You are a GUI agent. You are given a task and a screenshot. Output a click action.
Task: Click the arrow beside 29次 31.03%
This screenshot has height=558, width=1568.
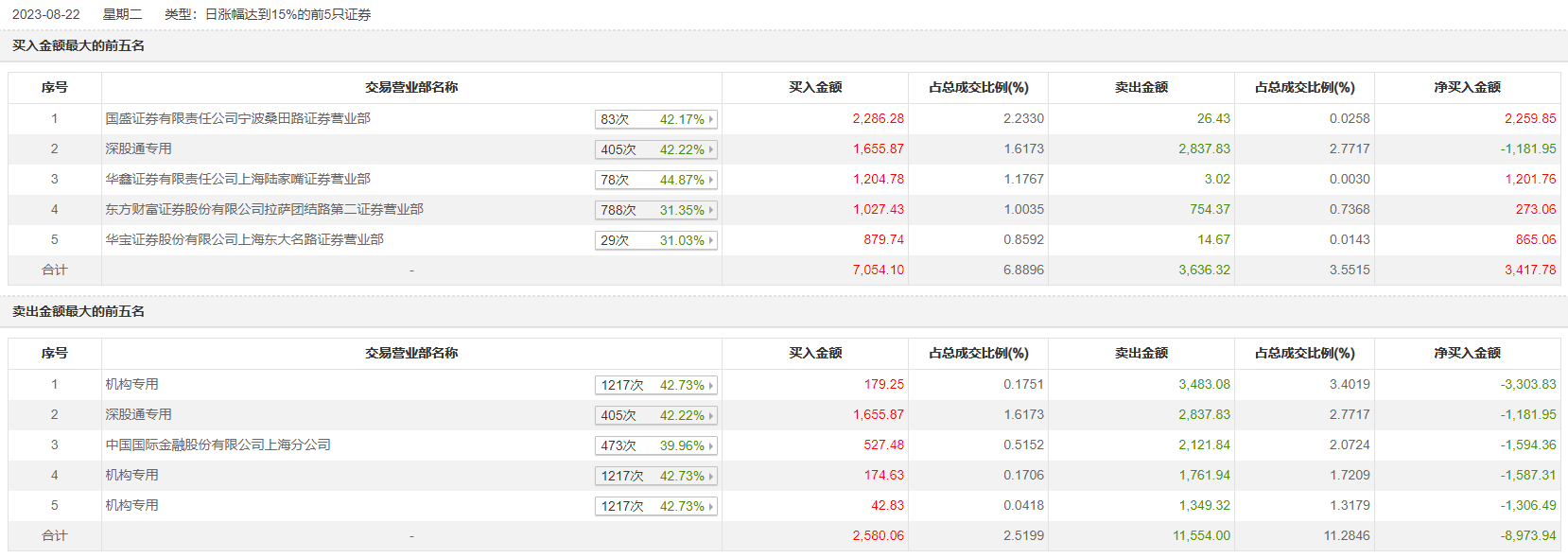click(711, 240)
